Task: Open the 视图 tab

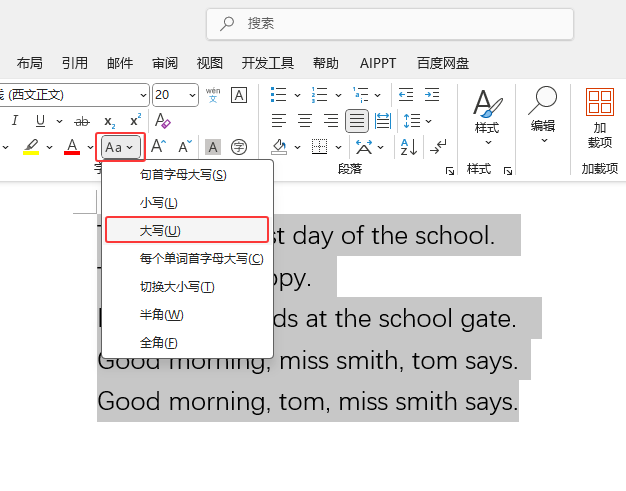Action: (x=210, y=63)
